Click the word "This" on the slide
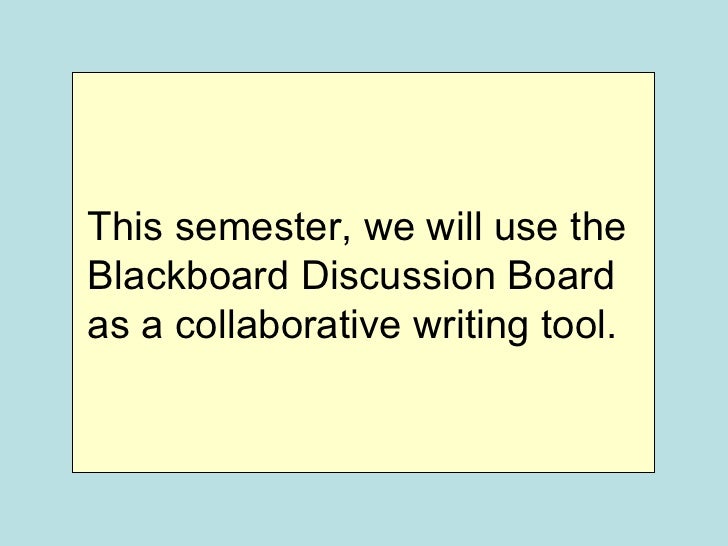 [125, 227]
